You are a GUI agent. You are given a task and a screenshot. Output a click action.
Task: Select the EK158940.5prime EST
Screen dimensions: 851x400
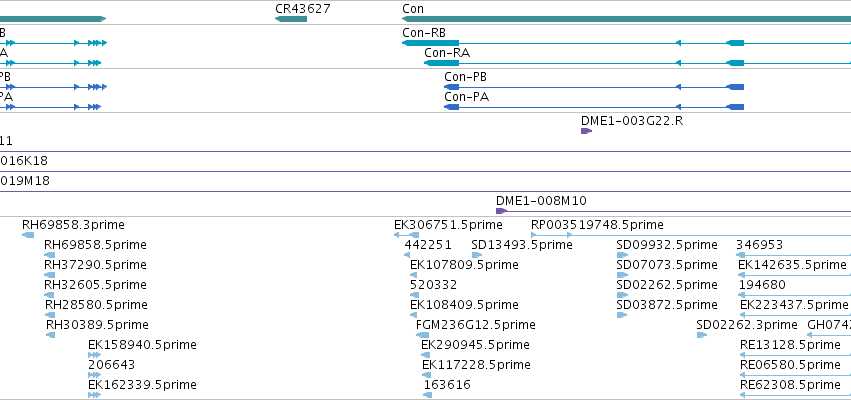click(x=94, y=355)
